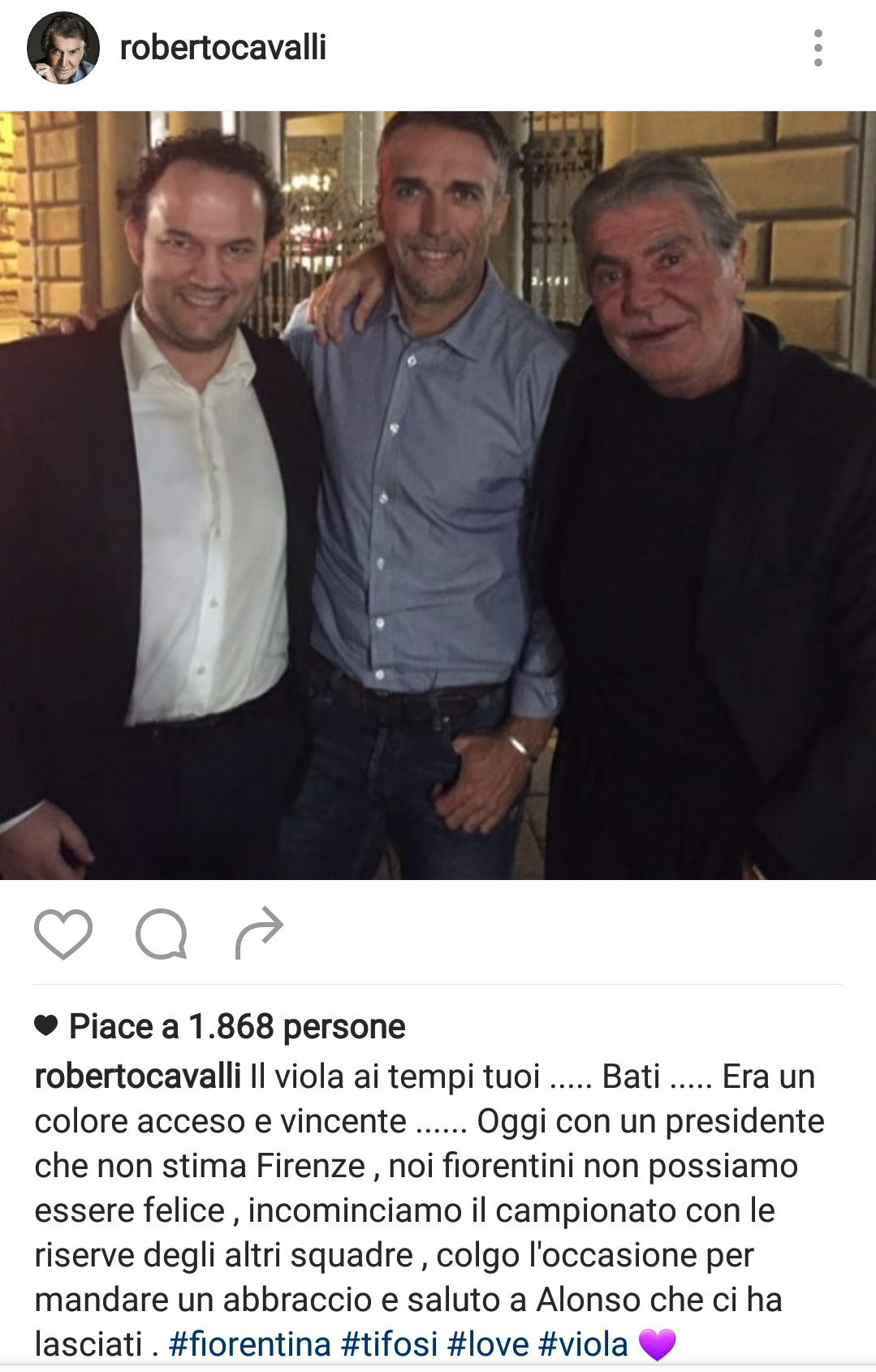Open the bold robertocavalli username in the caption
Screen dimensions: 876x1372
click(138, 1076)
